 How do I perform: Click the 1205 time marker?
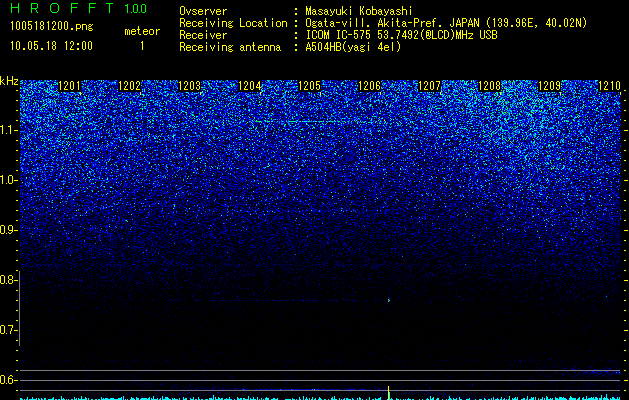[x=310, y=86]
